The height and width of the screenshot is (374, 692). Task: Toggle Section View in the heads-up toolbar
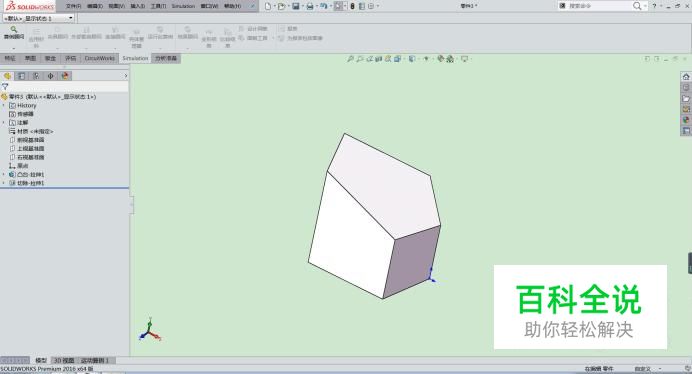(379, 58)
